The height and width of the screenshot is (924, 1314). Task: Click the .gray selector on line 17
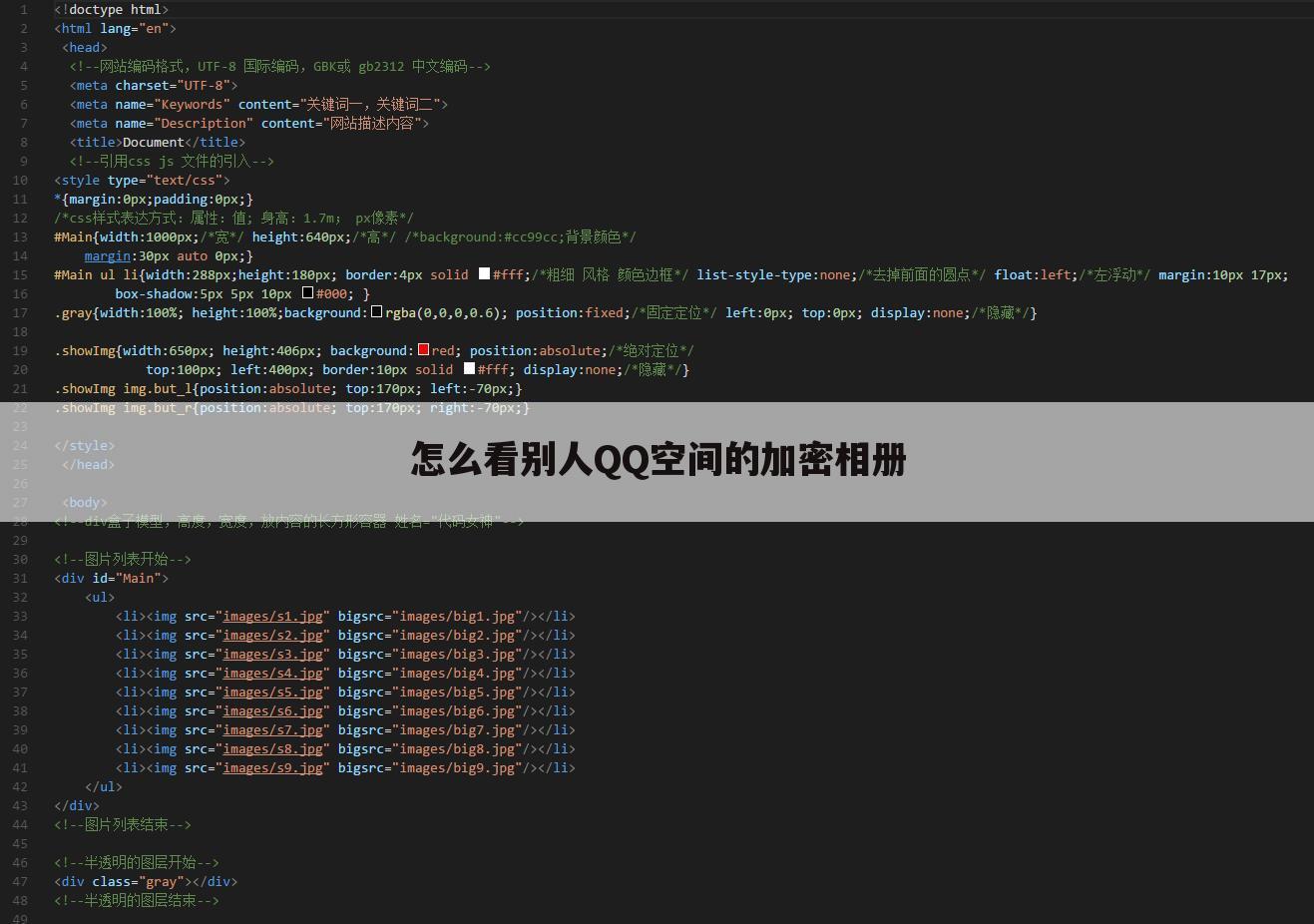[73, 312]
